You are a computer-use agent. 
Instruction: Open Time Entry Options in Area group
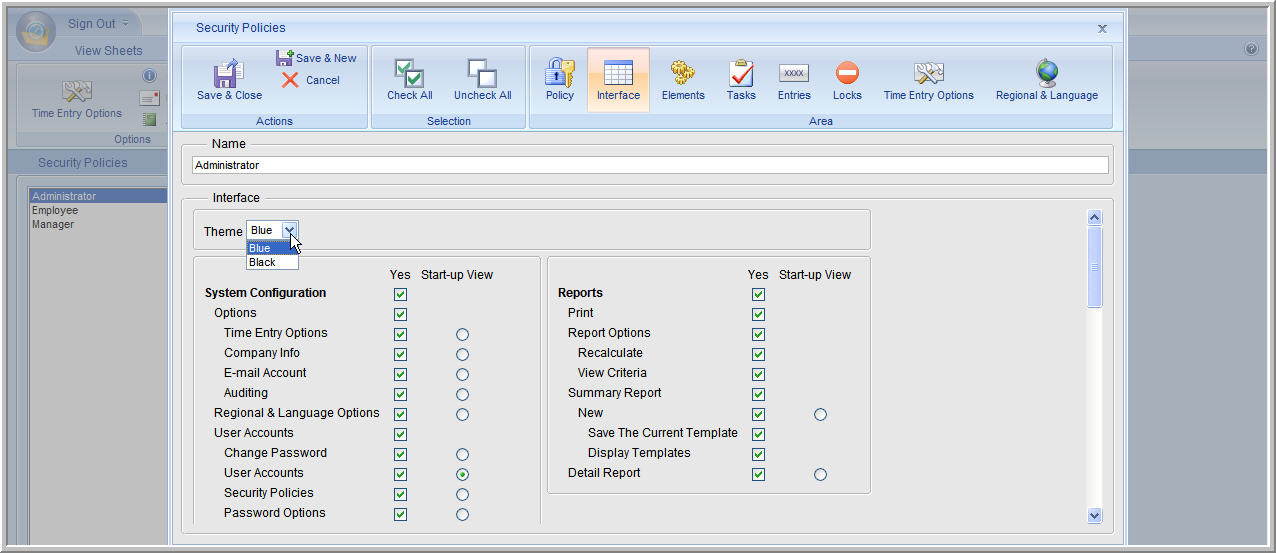pyautogui.click(x=928, y=80)
